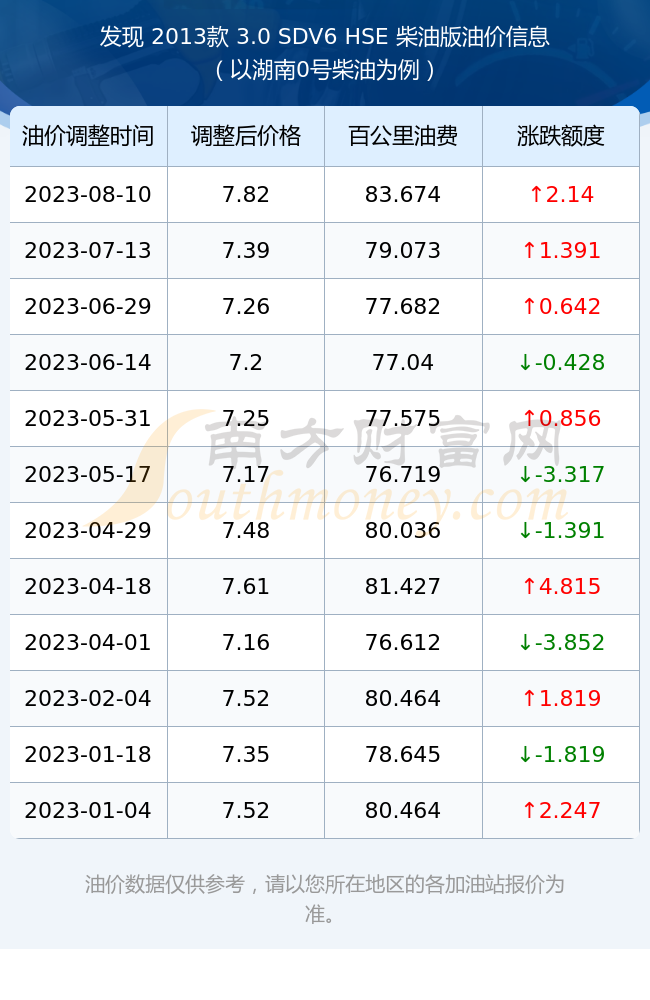The width and height of the screenshot is (650, 1000).
Task: Click the fuel cost 77.04 cell
Action: pyautogui.click(x=403, y=362)
